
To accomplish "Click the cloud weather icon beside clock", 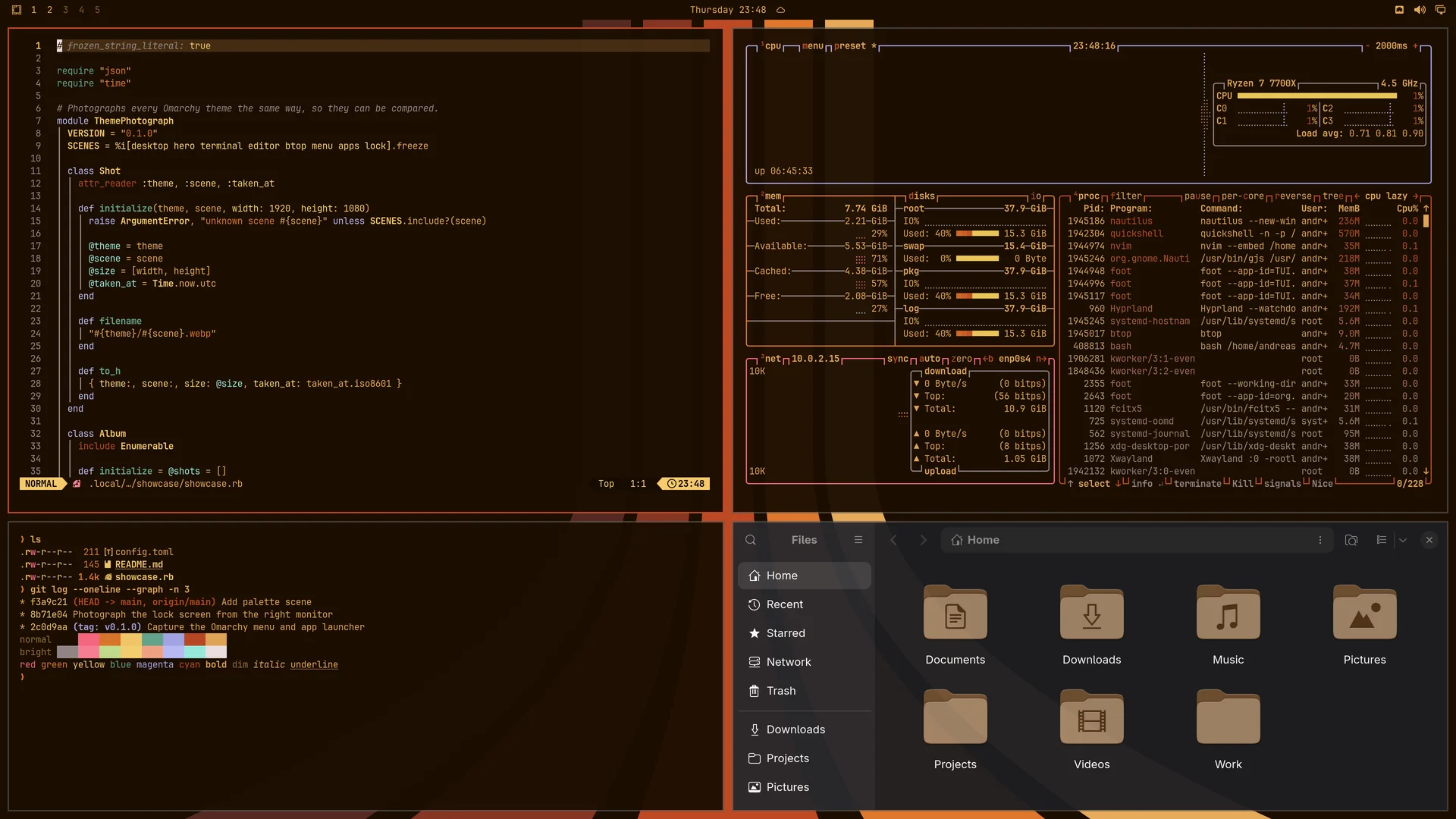I will click(x=780, y=10).
